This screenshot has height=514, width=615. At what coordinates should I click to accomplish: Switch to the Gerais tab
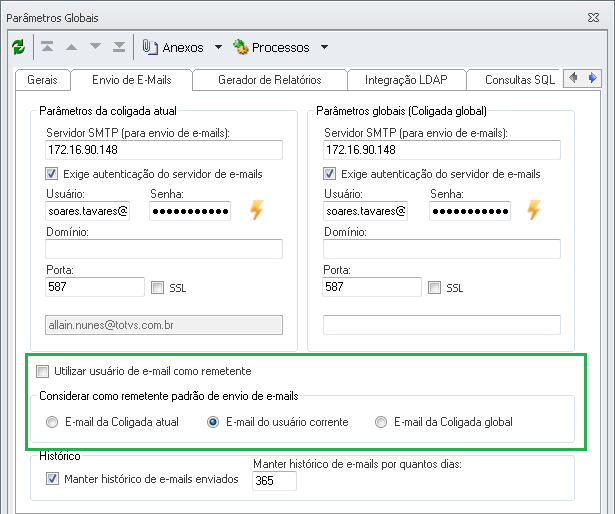coord(42,80)
